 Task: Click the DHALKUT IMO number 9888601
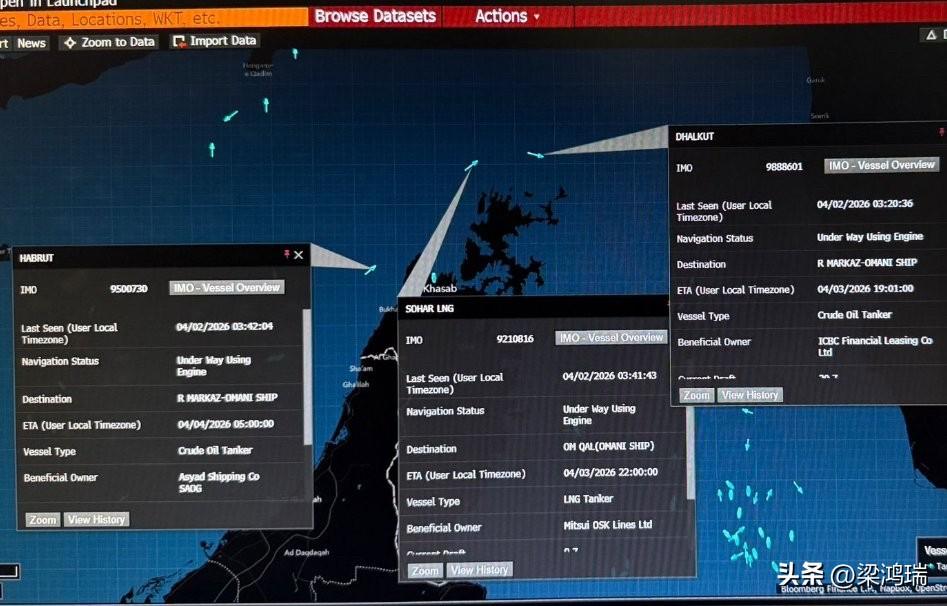coord(784,167)
